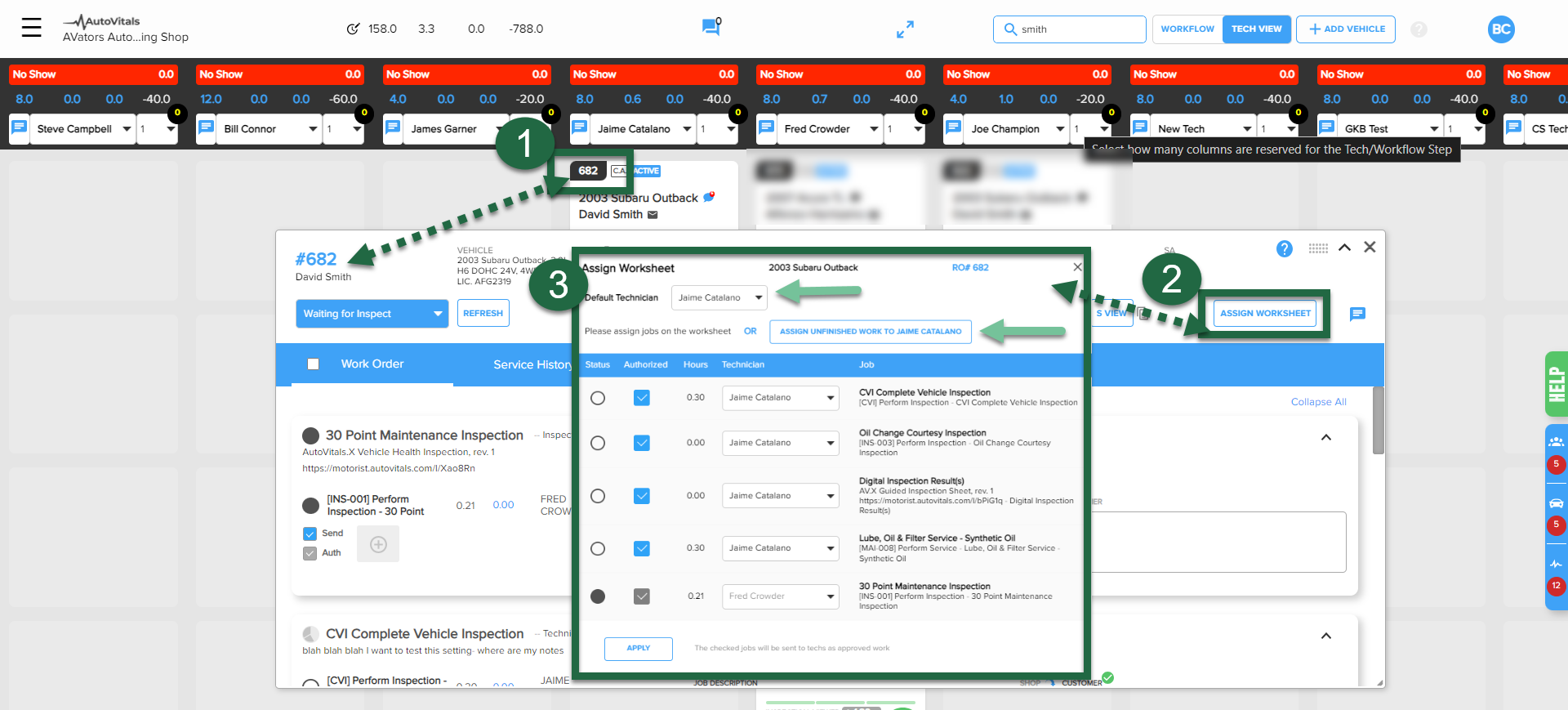Viewport: 1568px width, 710px height.
Task: Click the grid dots icon in panel header
Action: point(1318,248)
